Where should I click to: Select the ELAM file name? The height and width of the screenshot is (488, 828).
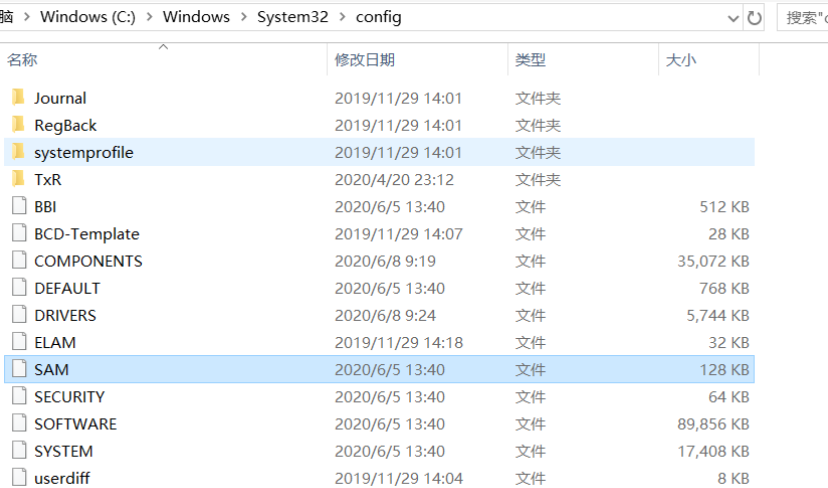pyautogui.click(x=55, y=343)
